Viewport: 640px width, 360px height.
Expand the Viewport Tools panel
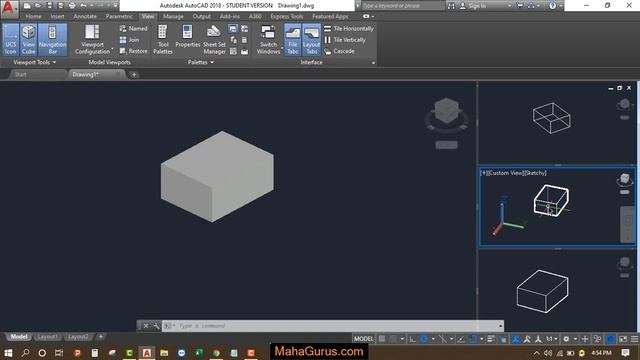pyautogui.click(x=35, y=62)
